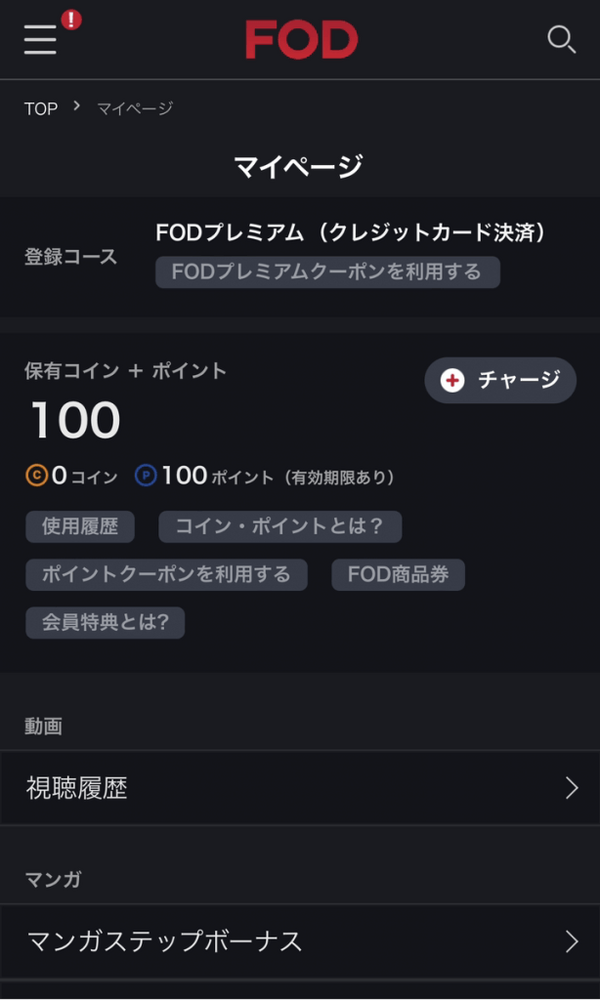Click the FOD商品券 button
This screenshot has height=1000, width=600.
398,574
